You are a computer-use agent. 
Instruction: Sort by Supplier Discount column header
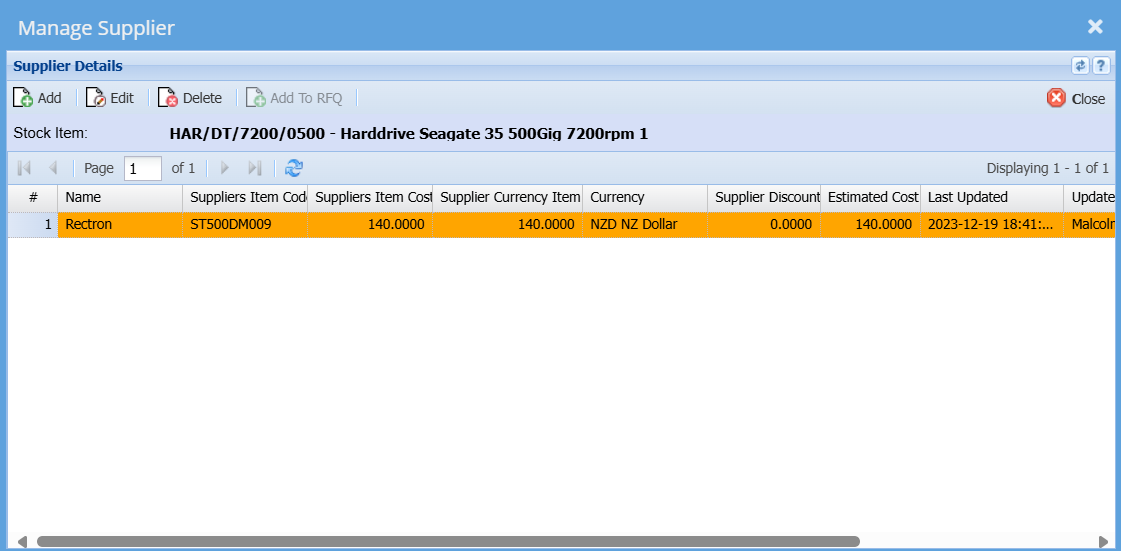(x=764, y=197)
